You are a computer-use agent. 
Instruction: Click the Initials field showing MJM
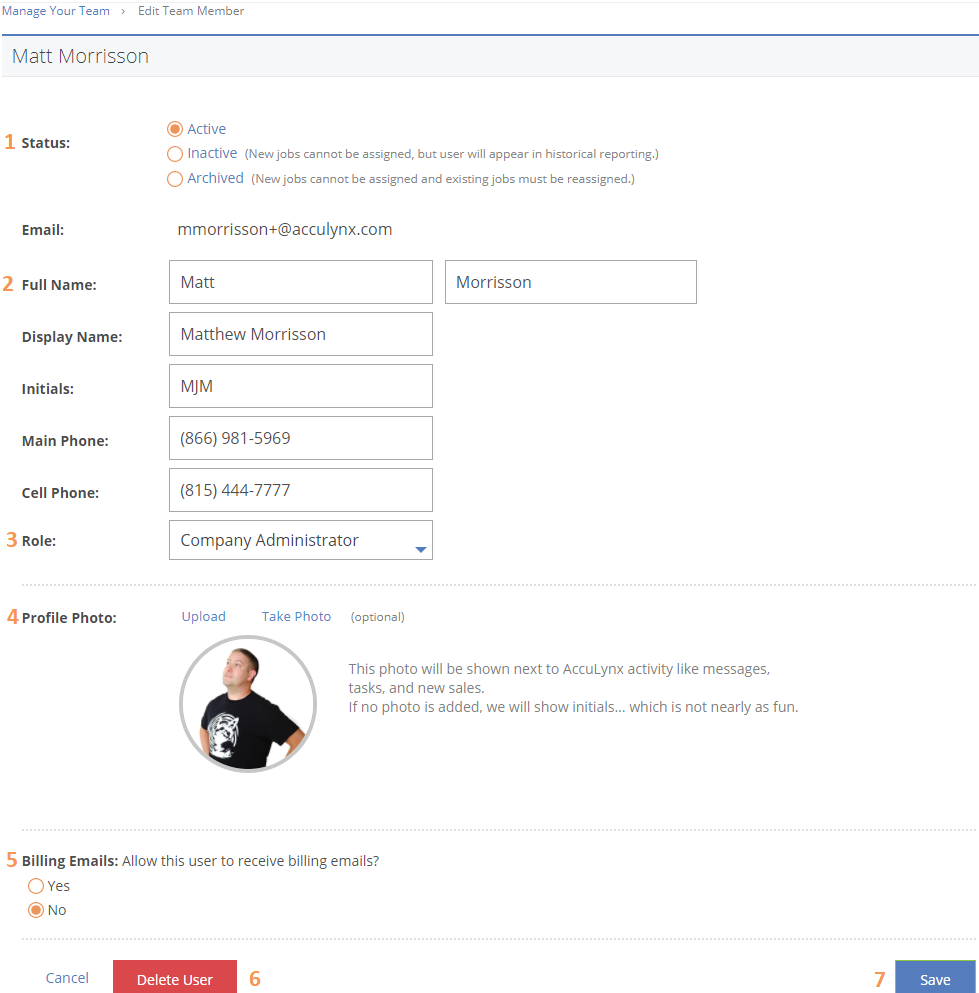[301, 386]
